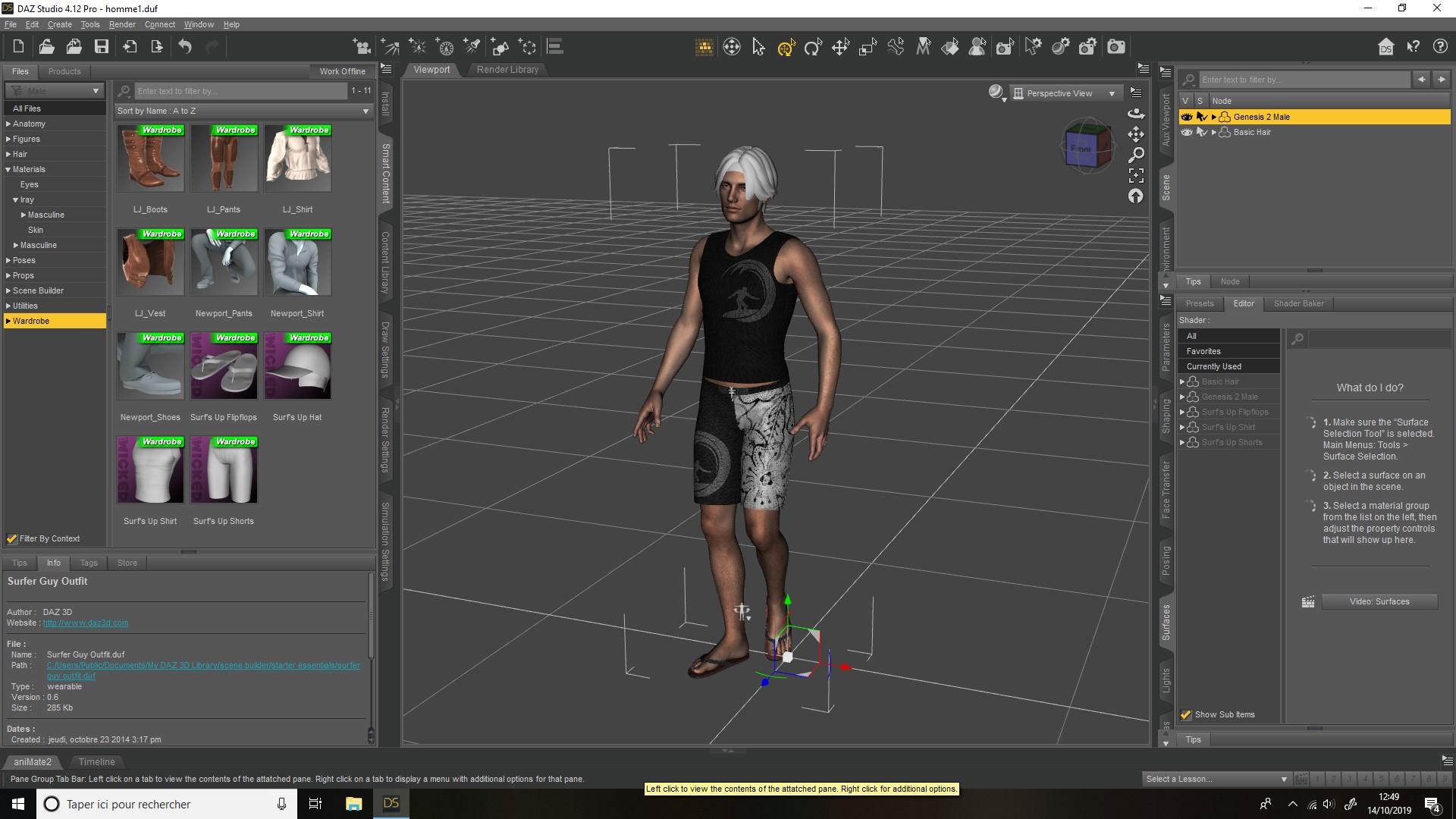Click the viewport Pan arrows control
The height and width of the screenshot is (819, 1456).
(1135, 134)
